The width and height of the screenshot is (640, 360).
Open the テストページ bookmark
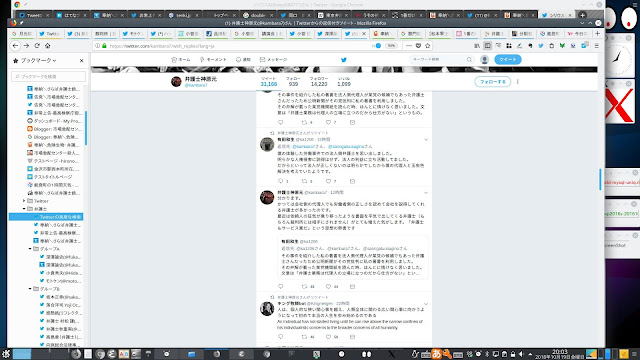coord(54,161)
